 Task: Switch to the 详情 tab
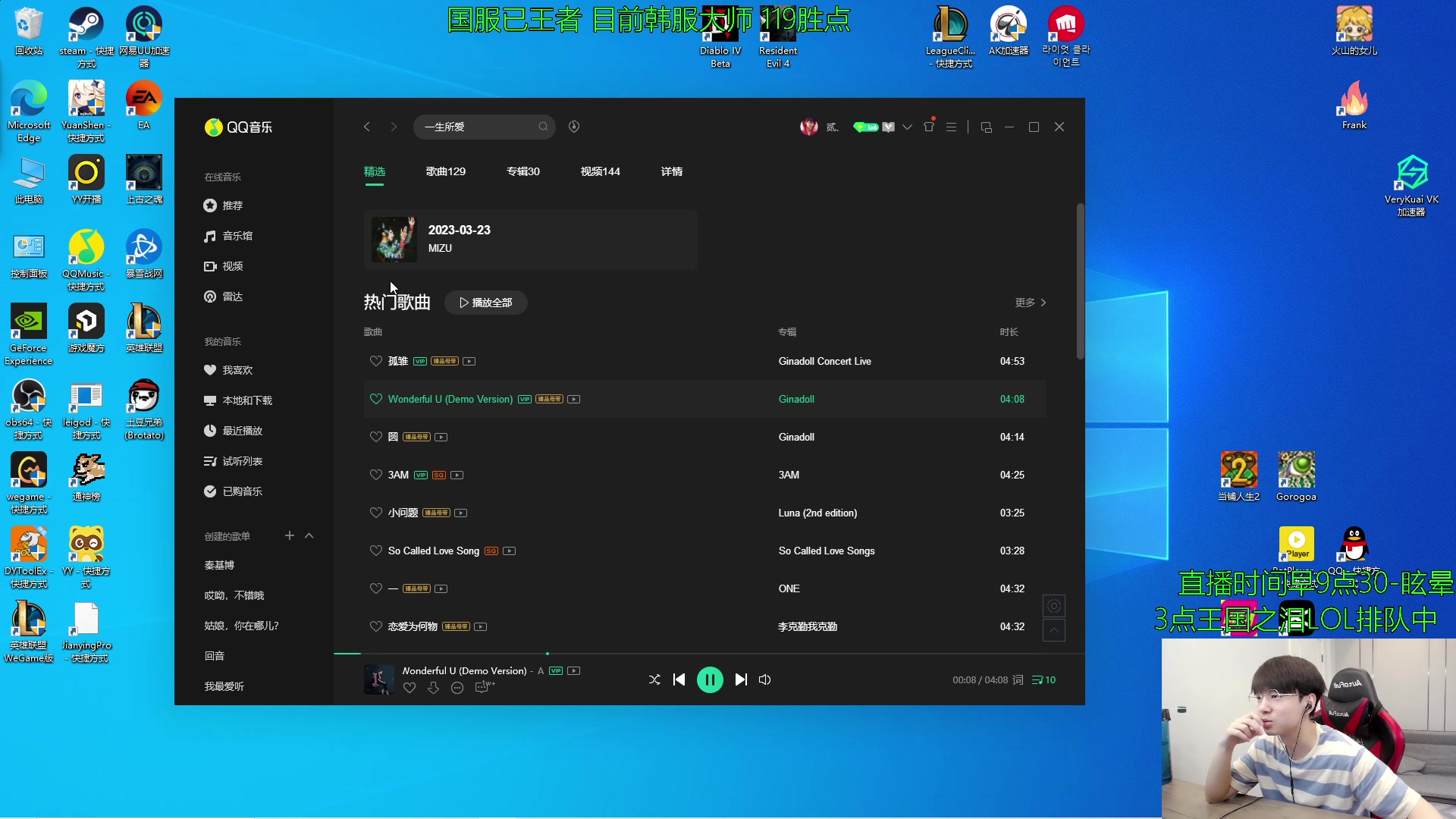coord(672,171)
